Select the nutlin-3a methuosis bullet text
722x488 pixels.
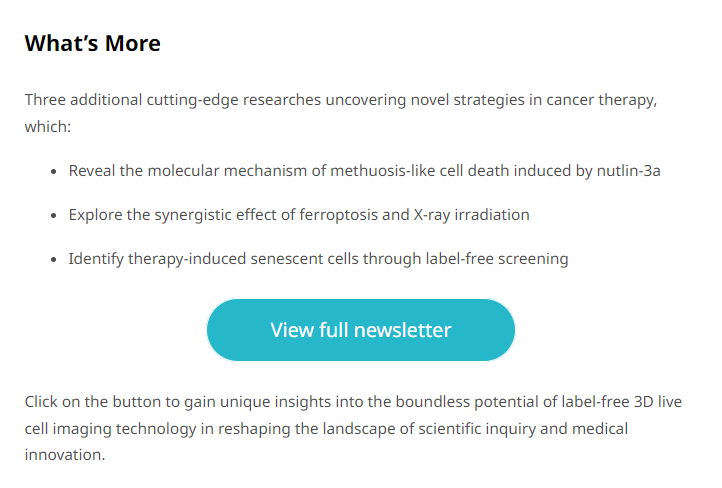365,171
